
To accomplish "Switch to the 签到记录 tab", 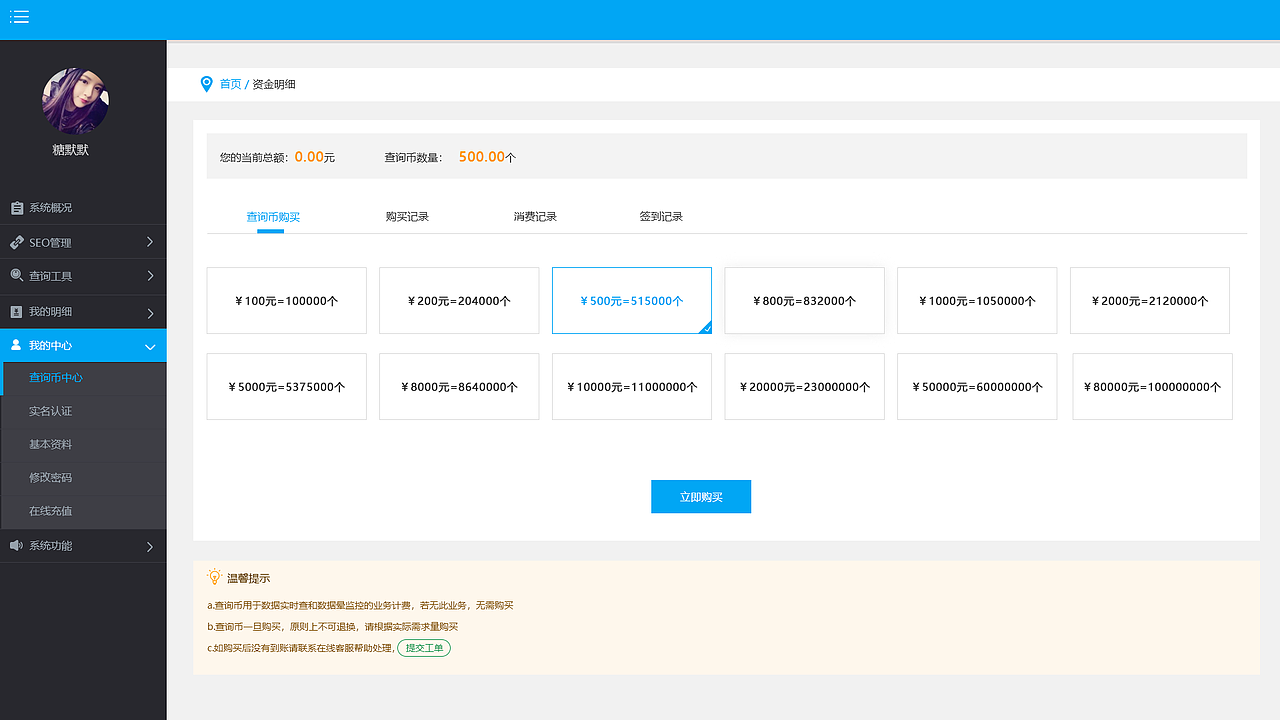I will (x=661, y=217).
